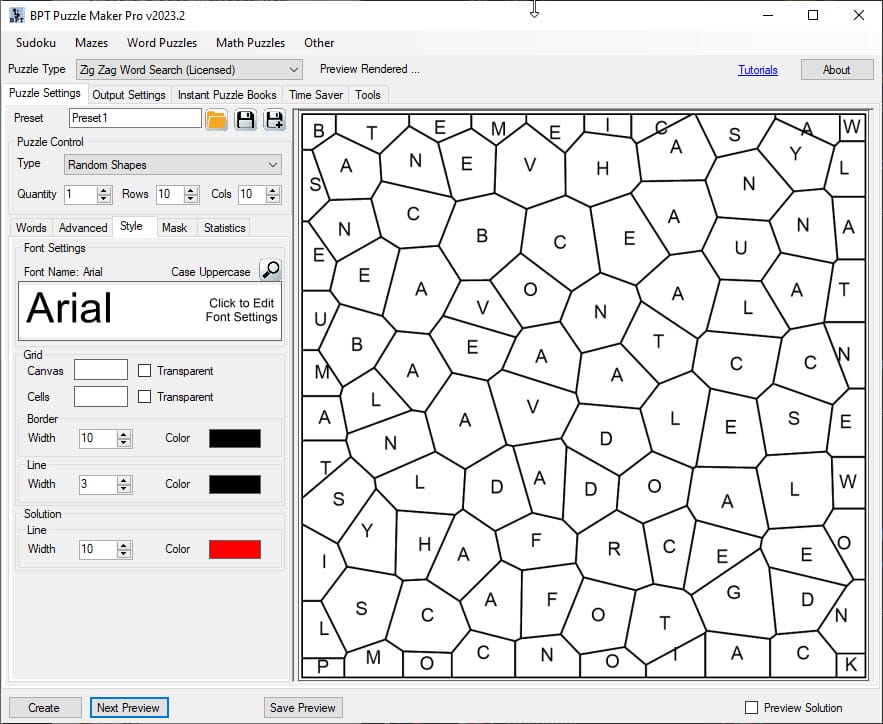Decrease the Rows spinner value
The image size is (883, 724).
point(192,199)
